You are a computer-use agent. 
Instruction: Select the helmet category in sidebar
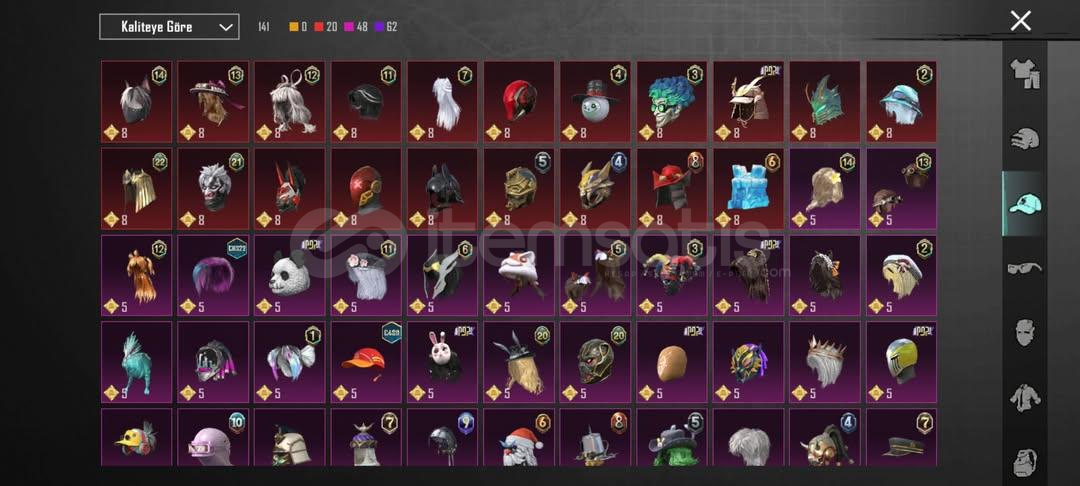point(1024,138)
